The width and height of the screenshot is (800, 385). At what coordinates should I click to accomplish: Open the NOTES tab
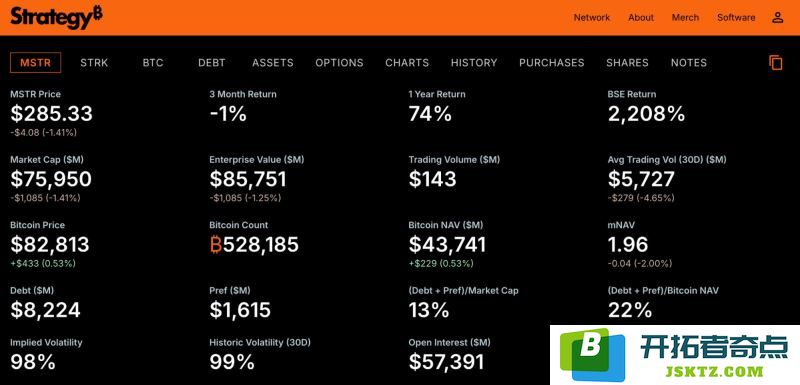pyautogui.click(x=689, y=63)
